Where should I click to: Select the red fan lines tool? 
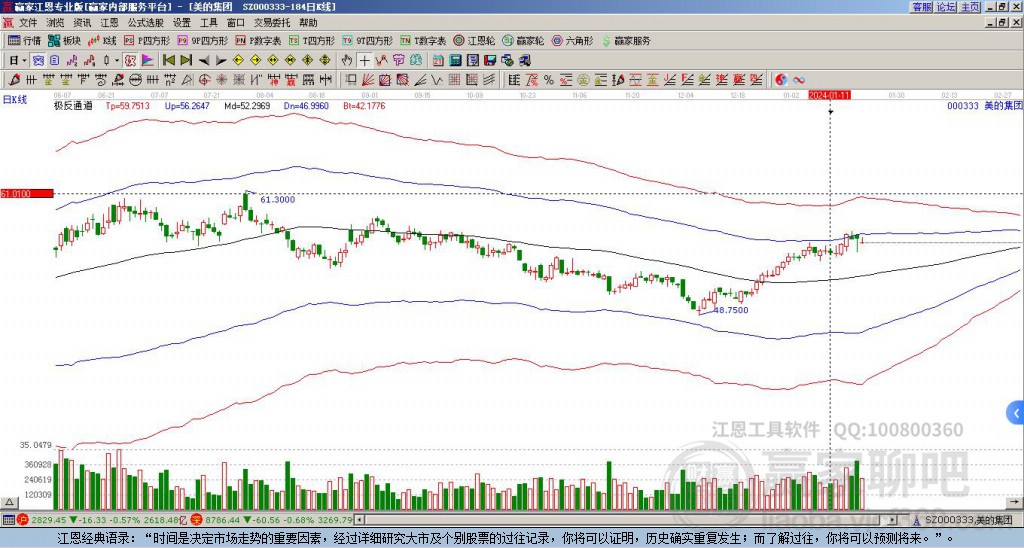click(x=368, y=80)
